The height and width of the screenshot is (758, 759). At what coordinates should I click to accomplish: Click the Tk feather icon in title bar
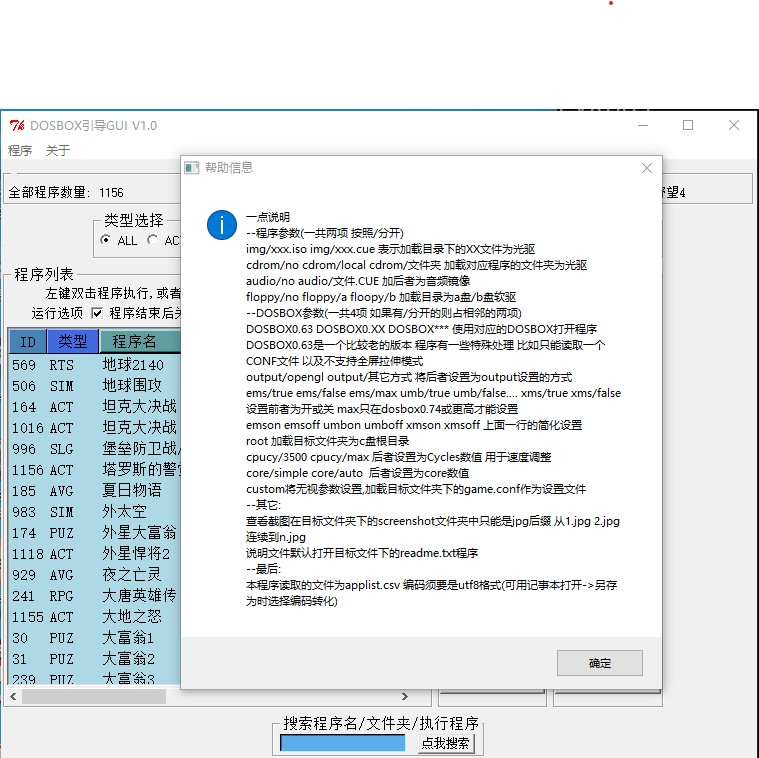pyautogui.click(x=16, y=125)
